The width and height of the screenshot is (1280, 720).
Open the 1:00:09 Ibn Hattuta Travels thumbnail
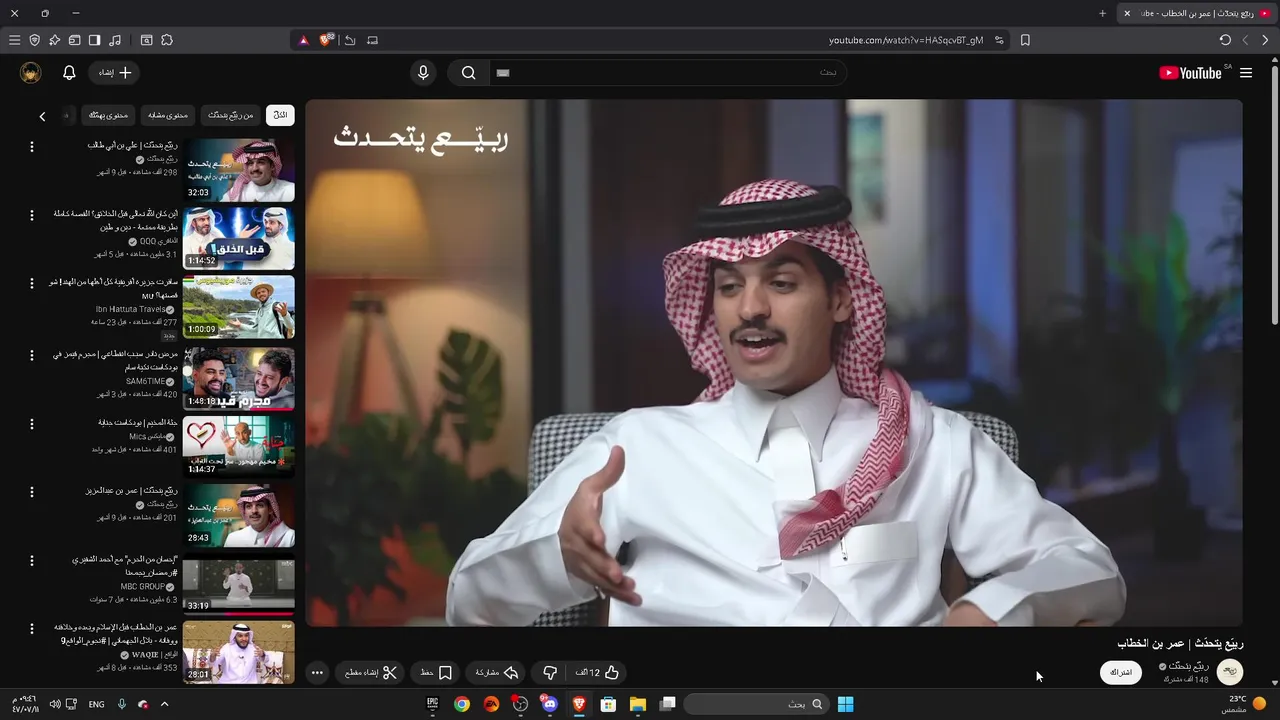coord(238,308)
